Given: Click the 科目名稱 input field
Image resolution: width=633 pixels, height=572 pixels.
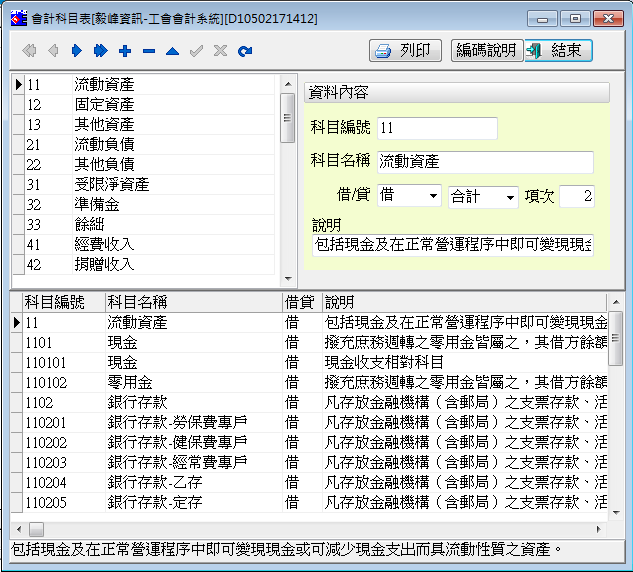Looking at the screenshot, I should pyautogui.click(x=485, y=161).
